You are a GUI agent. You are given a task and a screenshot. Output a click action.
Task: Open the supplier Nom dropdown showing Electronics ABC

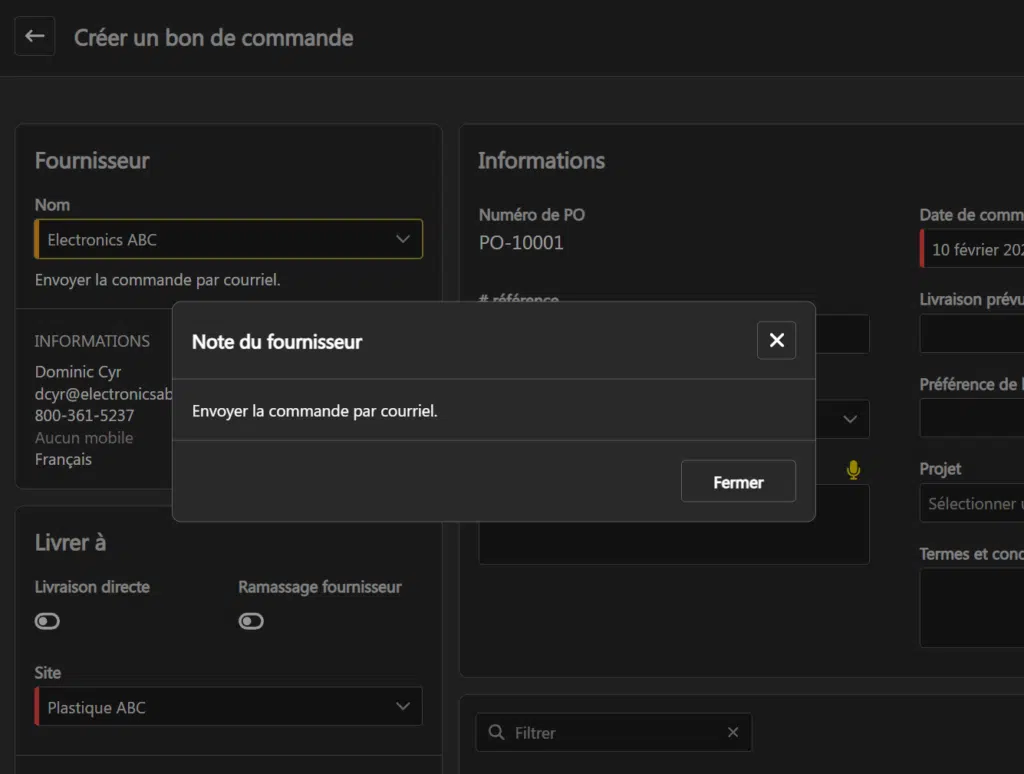pos(228,240)
